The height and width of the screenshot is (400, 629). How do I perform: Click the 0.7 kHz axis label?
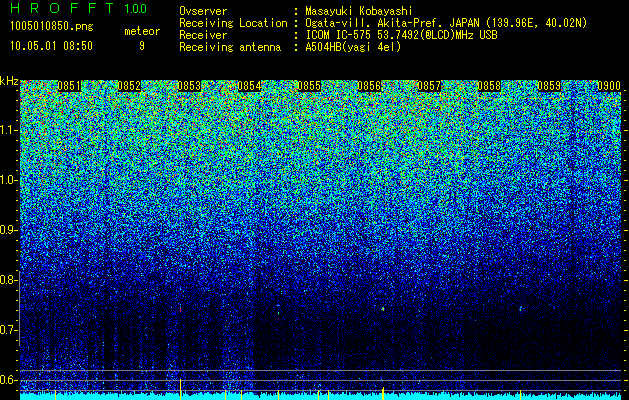click(x=8, y=330)
